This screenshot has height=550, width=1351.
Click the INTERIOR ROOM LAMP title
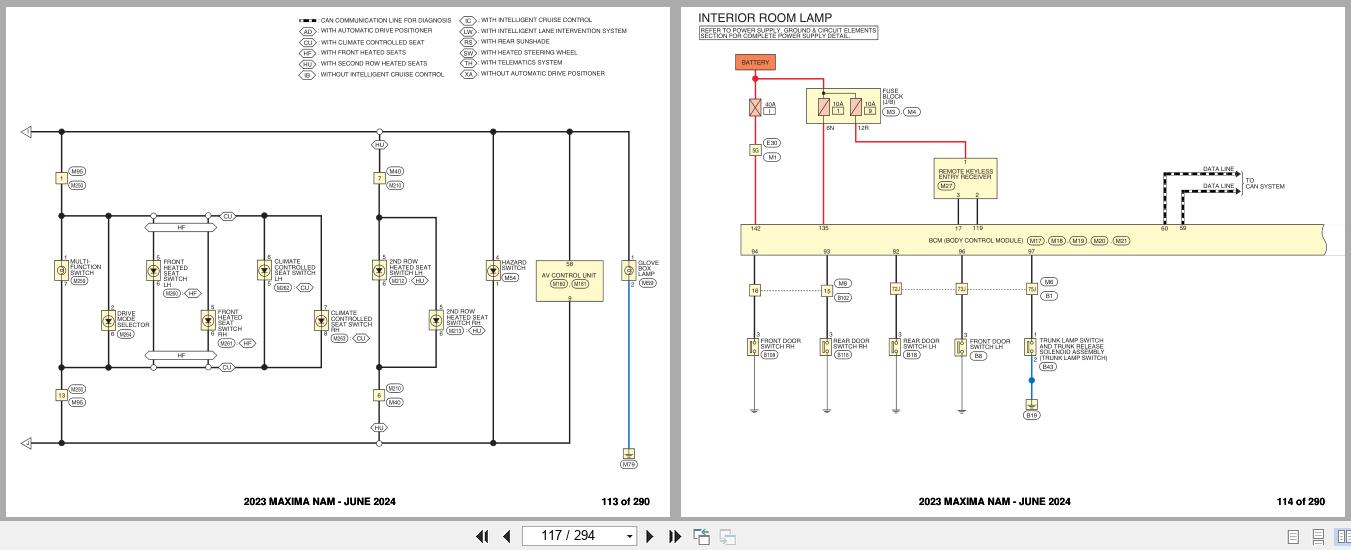coord(764,18)
